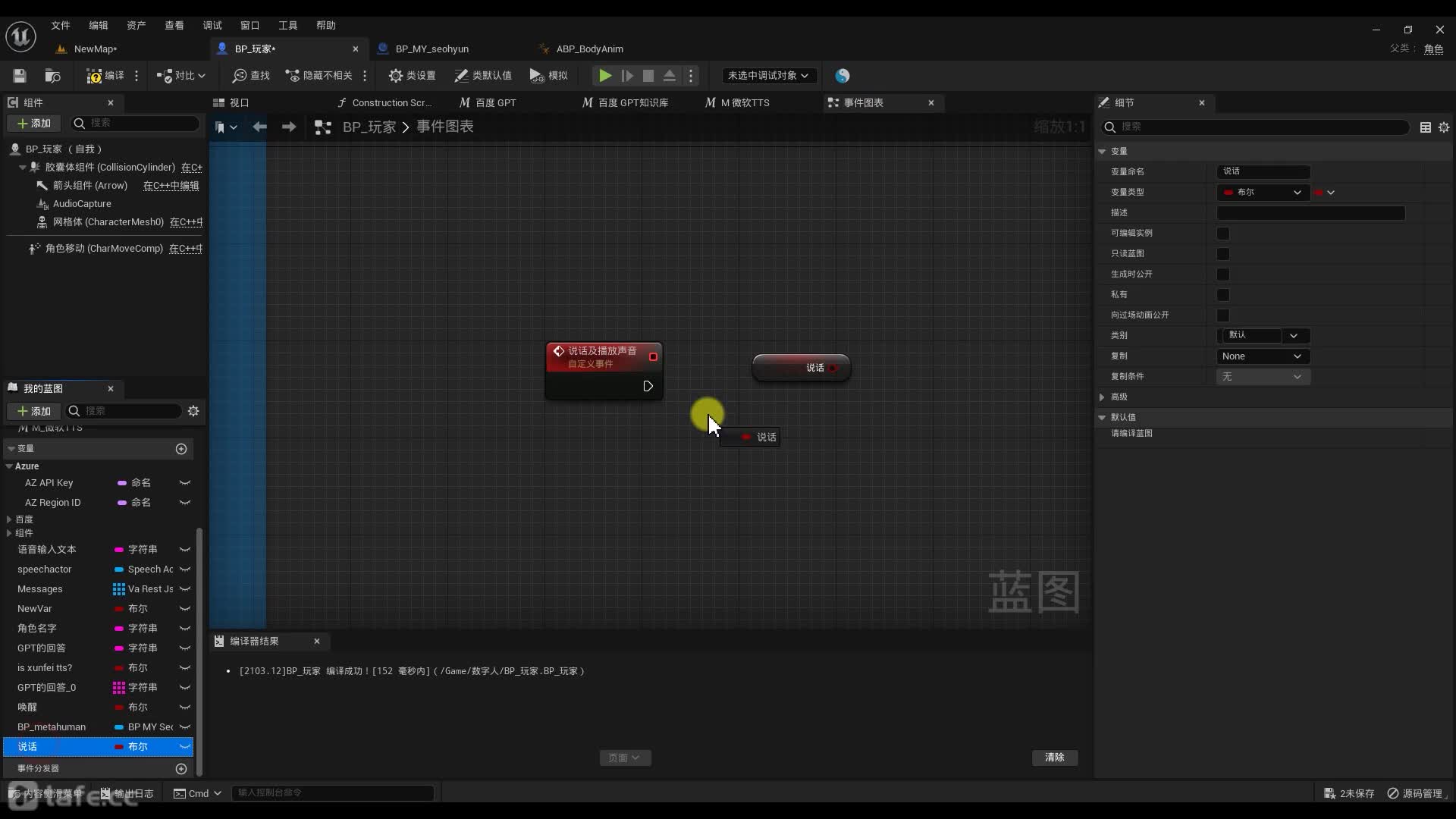Click BP_玩家 in the breadcrumb

[x=369, y=127]
